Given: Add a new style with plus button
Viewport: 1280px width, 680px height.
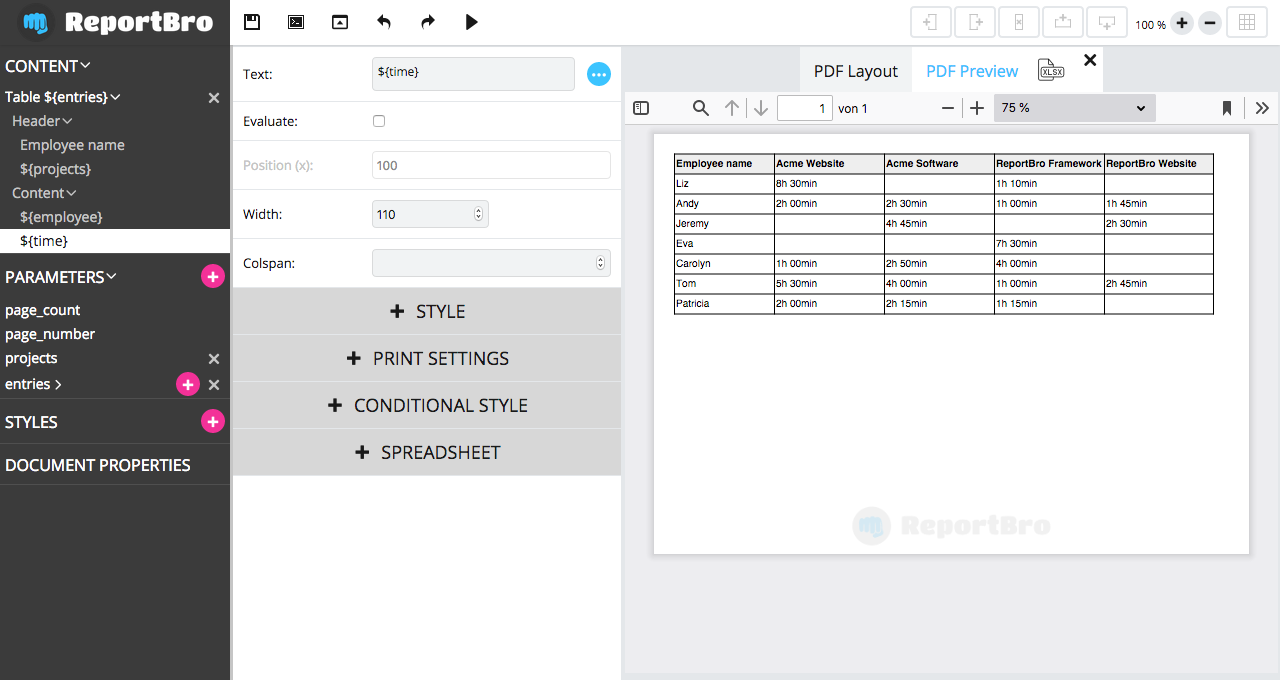Looking at the screenshot, I should [213, 422].
